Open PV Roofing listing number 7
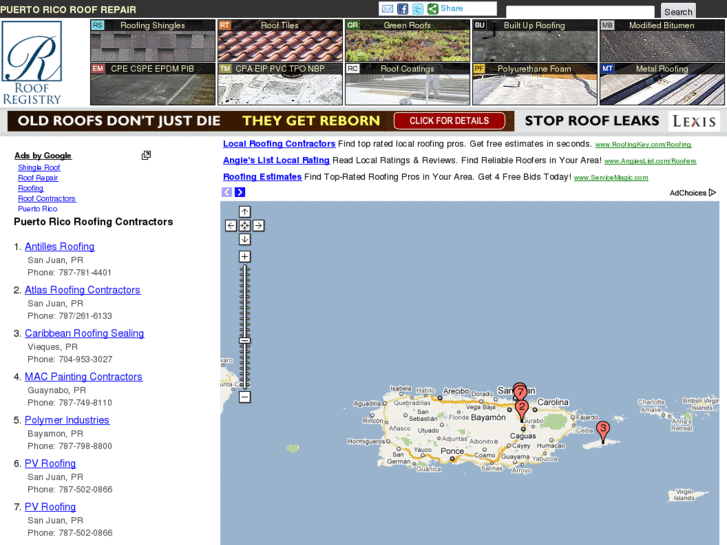The height and width of the screenshot is (545, 727). click(50, 507)
